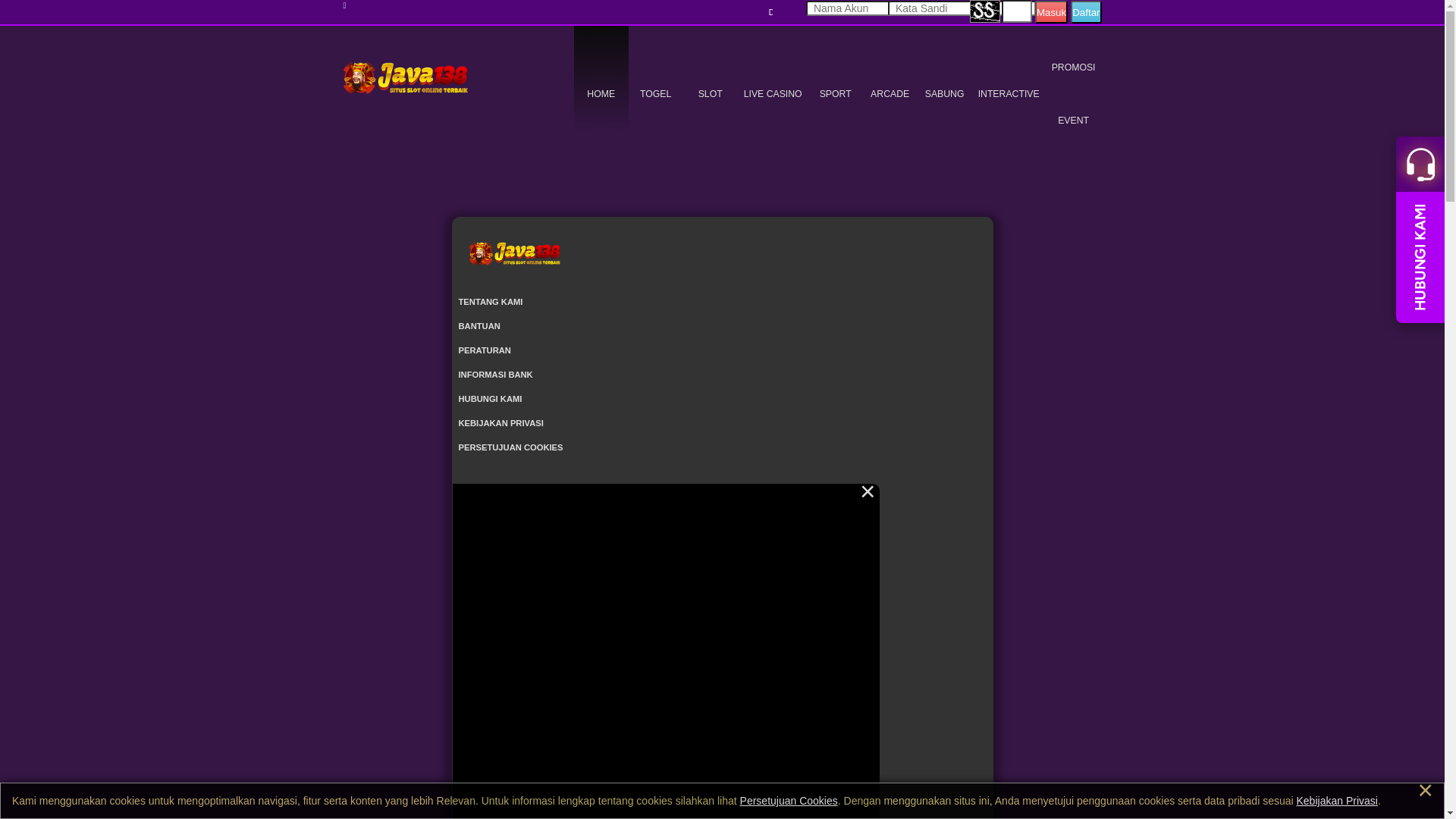
Task: Close the black popup with the X
Action: point(868,492)
